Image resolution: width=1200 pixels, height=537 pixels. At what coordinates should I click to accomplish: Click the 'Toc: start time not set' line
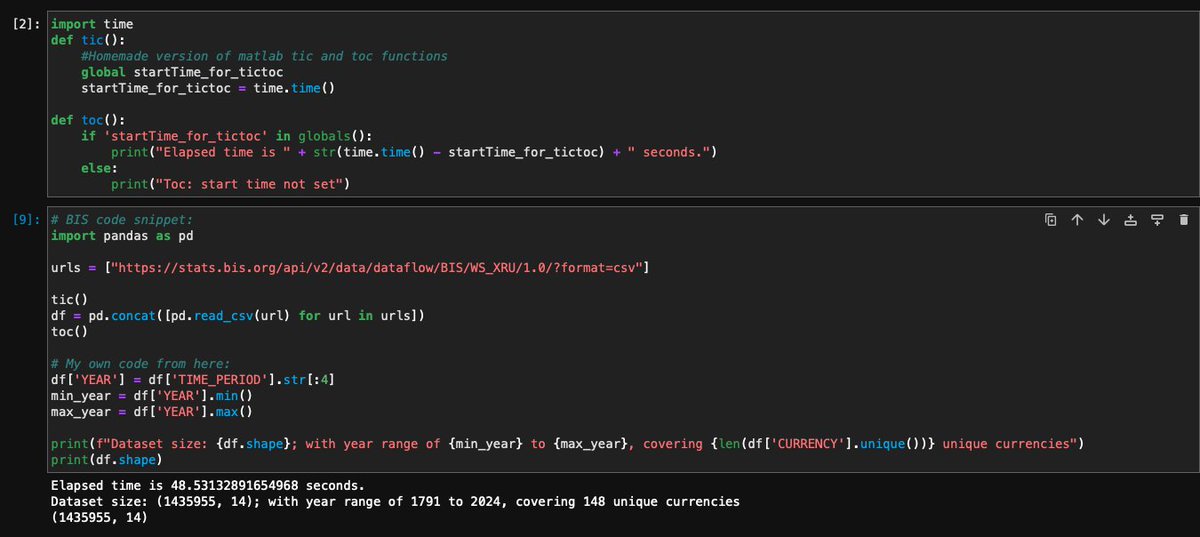tap(229, 184)
